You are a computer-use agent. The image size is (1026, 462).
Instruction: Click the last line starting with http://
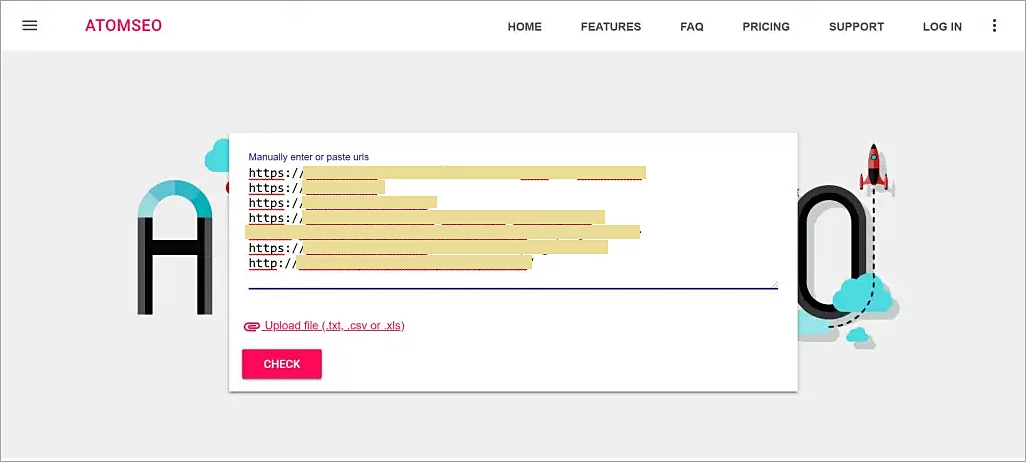pos(391,263)
